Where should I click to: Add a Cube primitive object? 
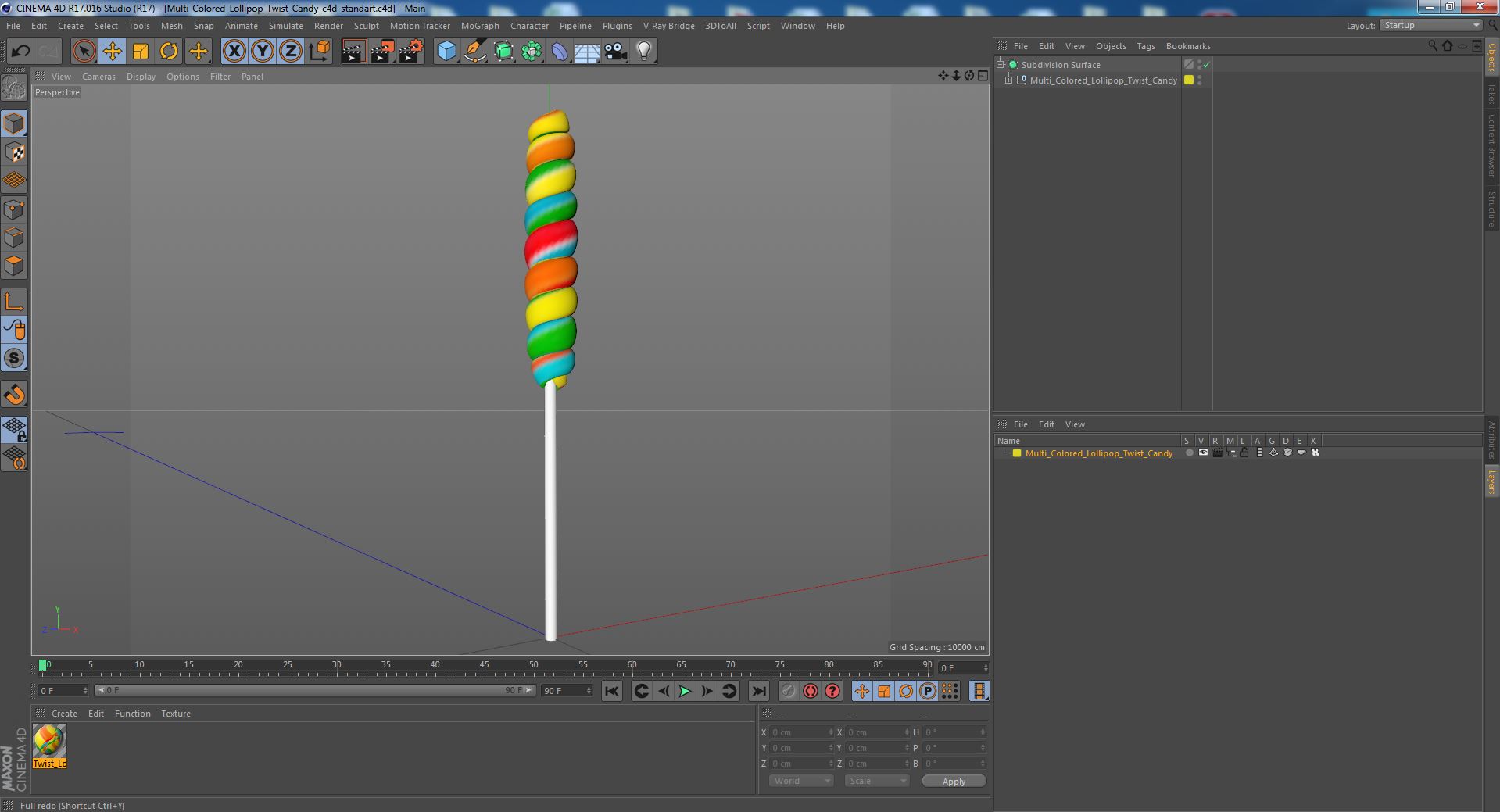pos(446,52)
